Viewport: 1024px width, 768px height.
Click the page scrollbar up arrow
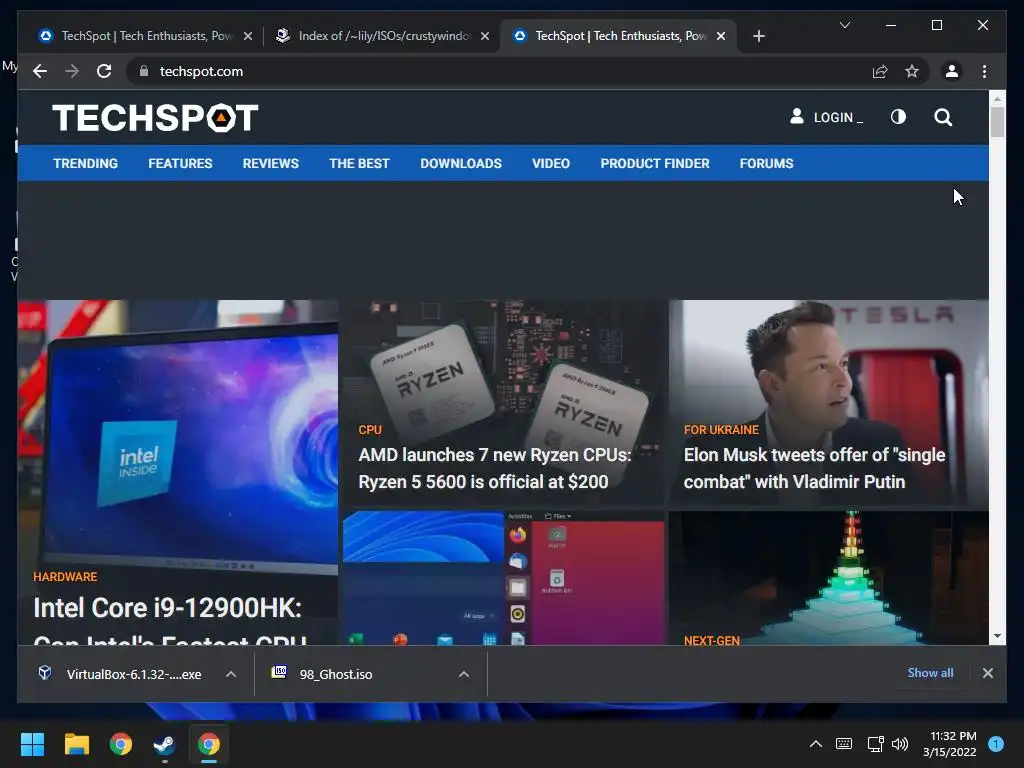pyautogui.click(x=997, y=100)
